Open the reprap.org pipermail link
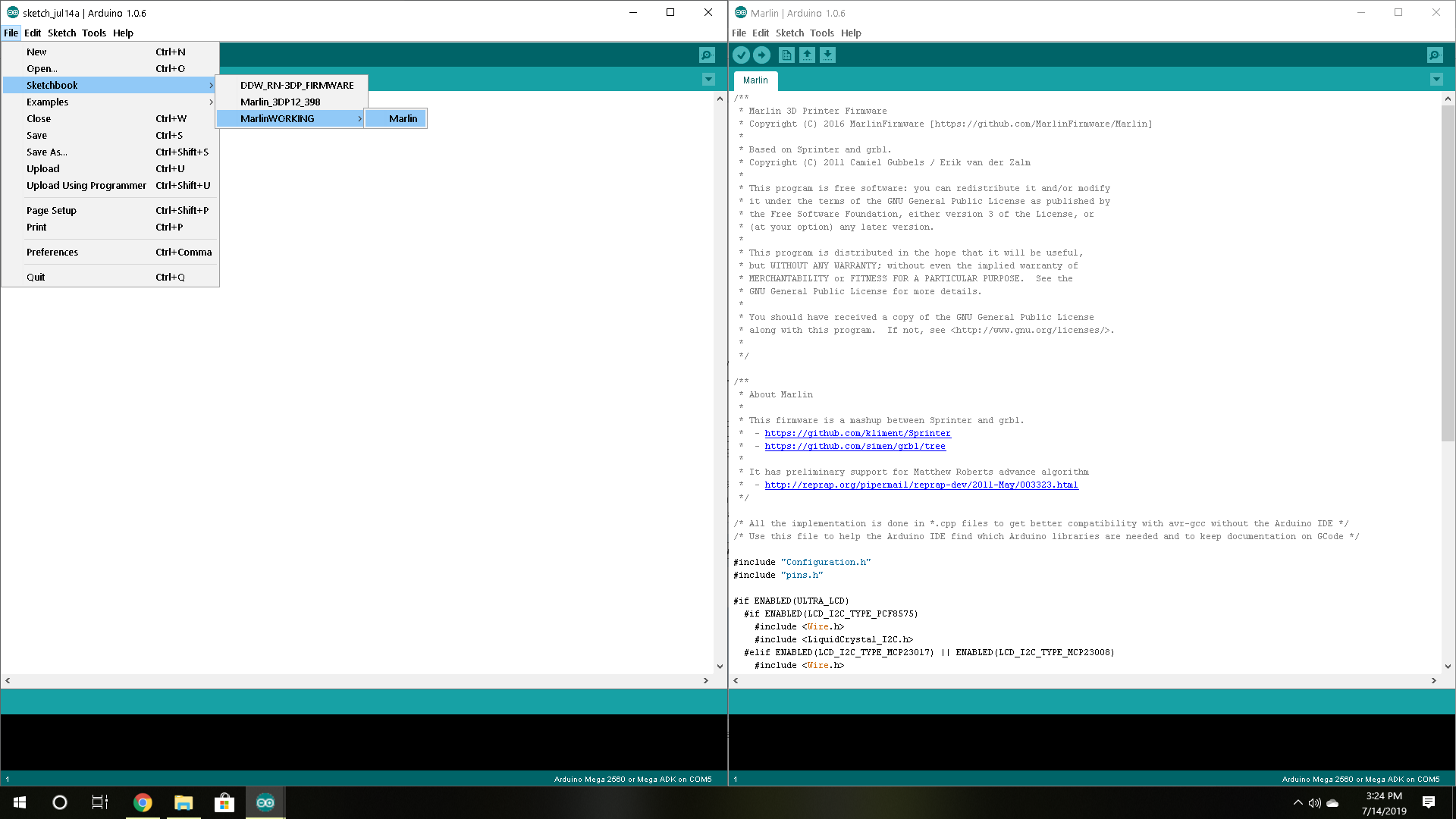Screen dimensions: 1456x819 point(921,485)
